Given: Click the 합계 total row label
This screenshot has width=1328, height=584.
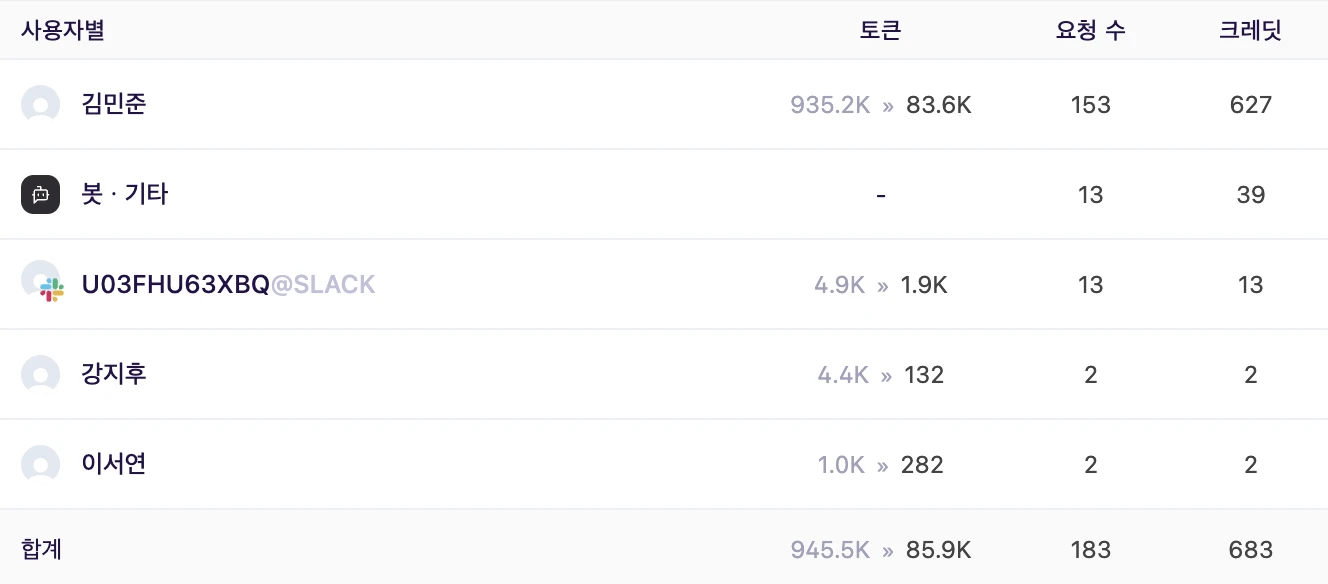Looking at the screenshot, I should point(42,549).
